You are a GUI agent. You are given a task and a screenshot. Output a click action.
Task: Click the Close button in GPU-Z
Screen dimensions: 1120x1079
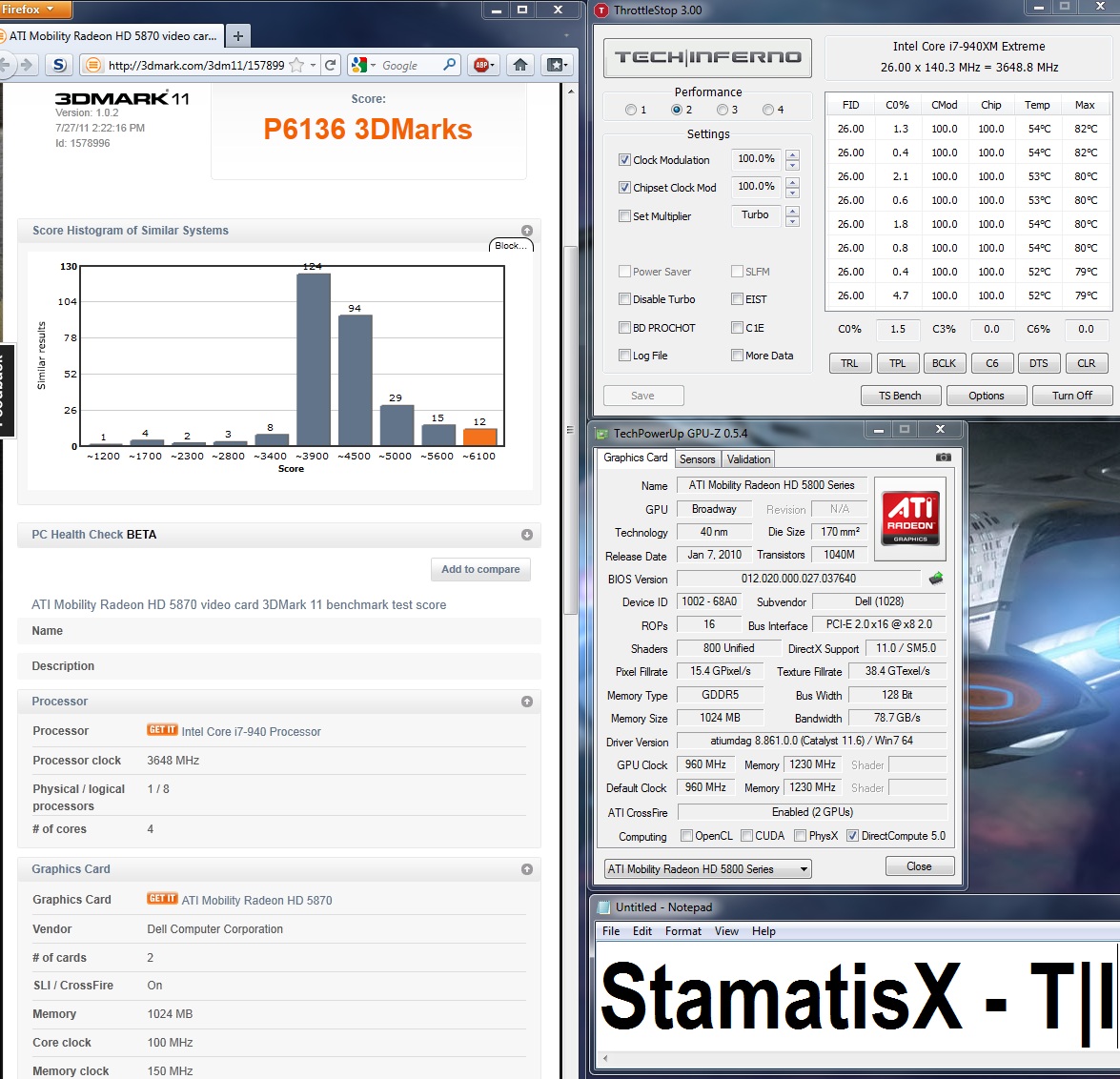pos(919,866)
